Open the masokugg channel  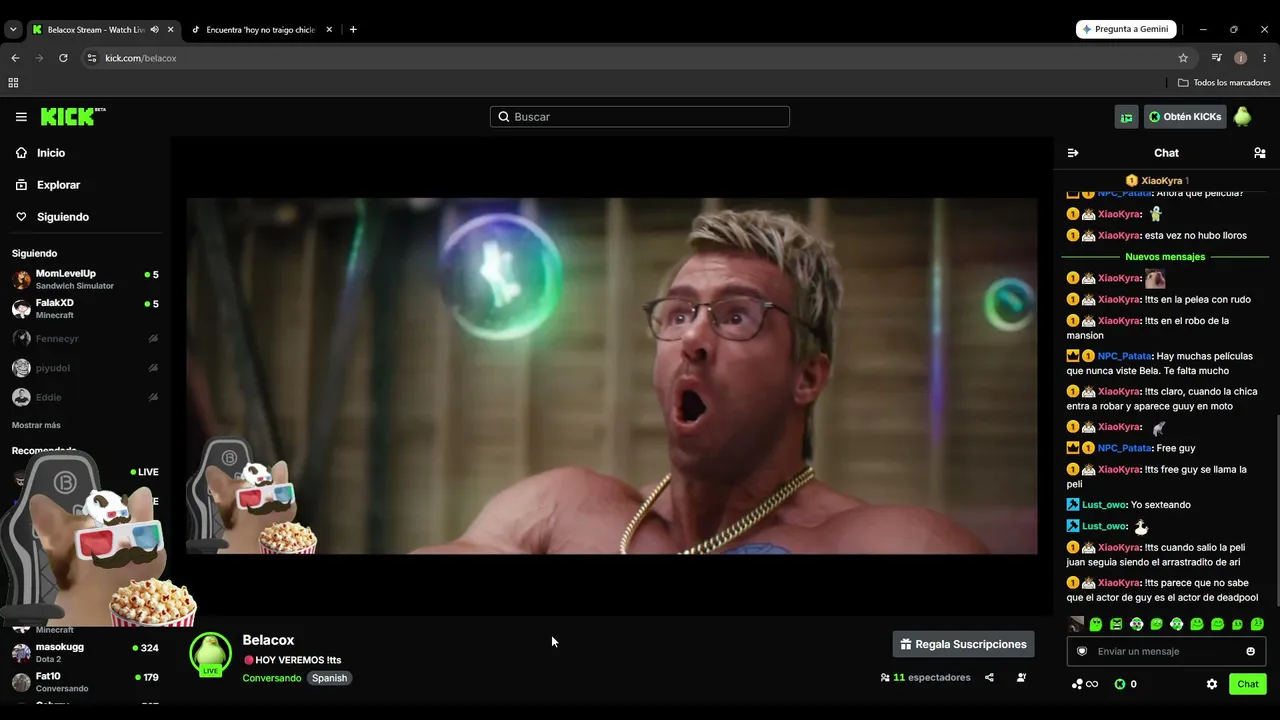click(85, 652)
